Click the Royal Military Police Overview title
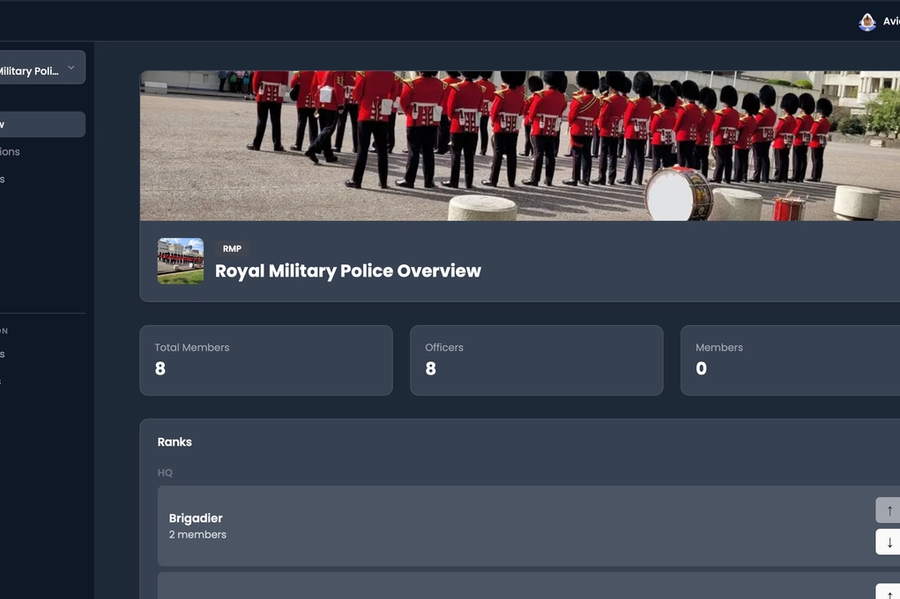 (348, 271)
